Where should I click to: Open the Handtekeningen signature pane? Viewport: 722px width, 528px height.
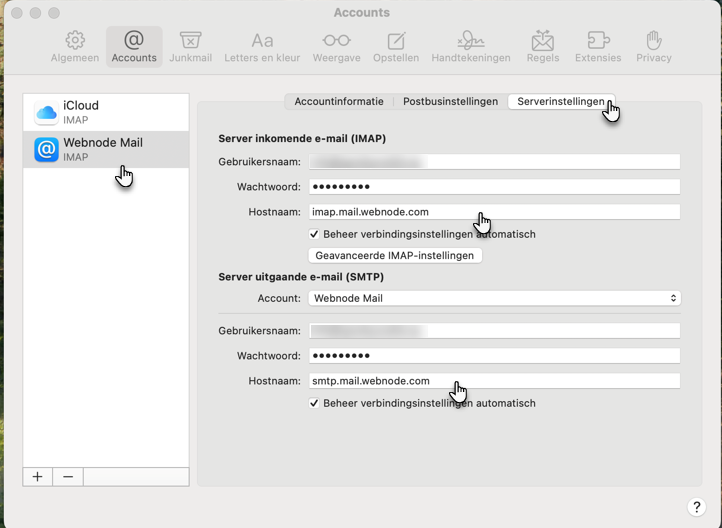coord(471,46)
